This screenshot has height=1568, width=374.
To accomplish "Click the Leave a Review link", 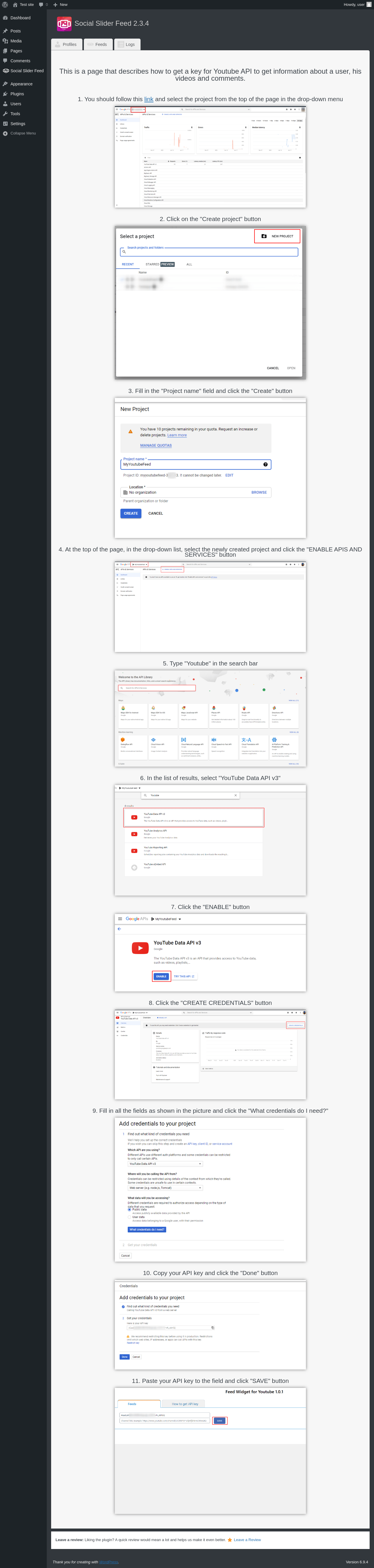I will [x=247, y=1539].
